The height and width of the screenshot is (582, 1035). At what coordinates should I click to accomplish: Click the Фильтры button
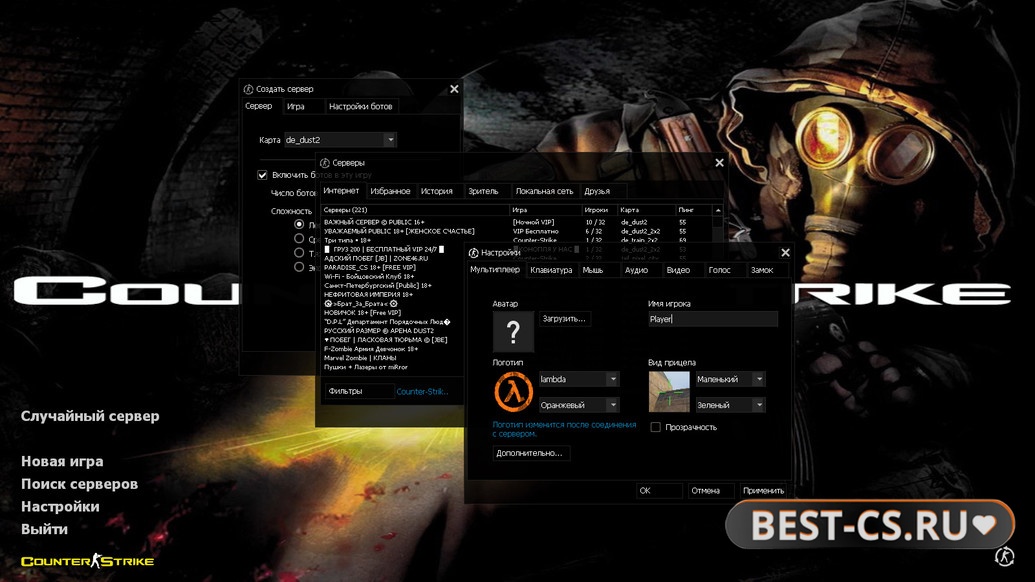pos(359,391)
